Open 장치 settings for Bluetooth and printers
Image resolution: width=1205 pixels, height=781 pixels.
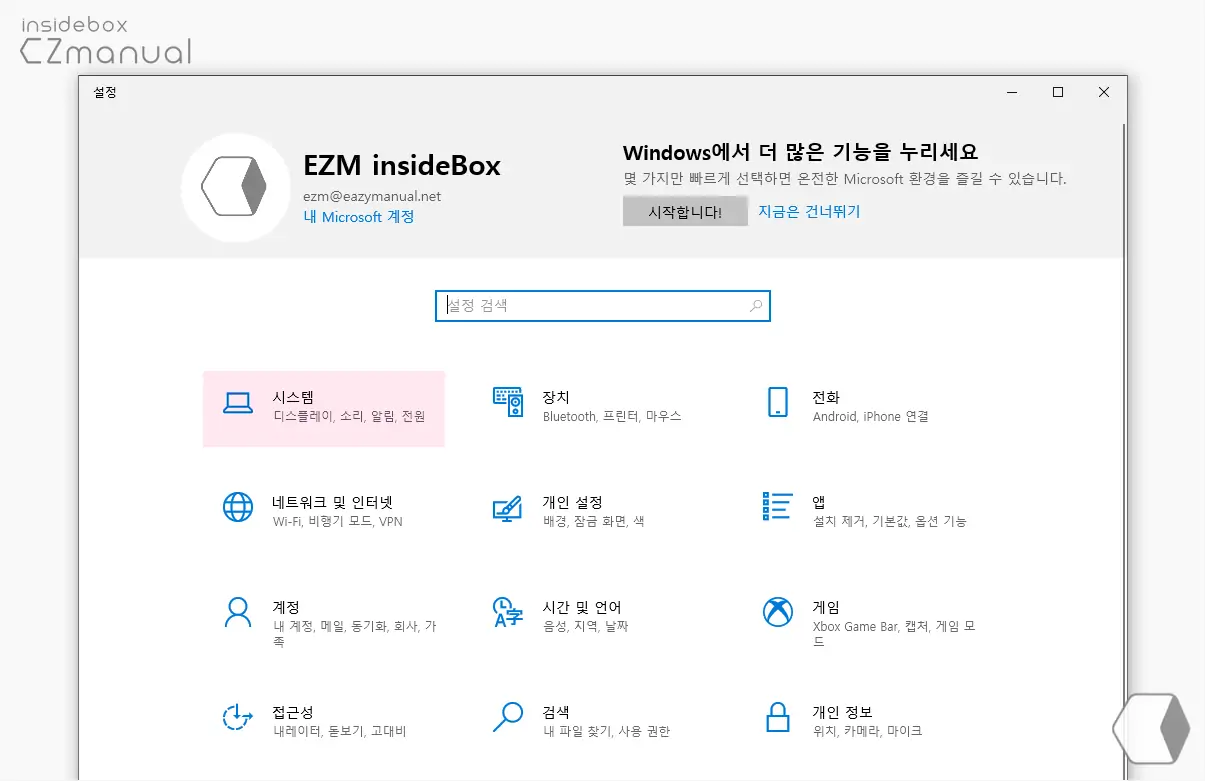[x=580, y=405]
